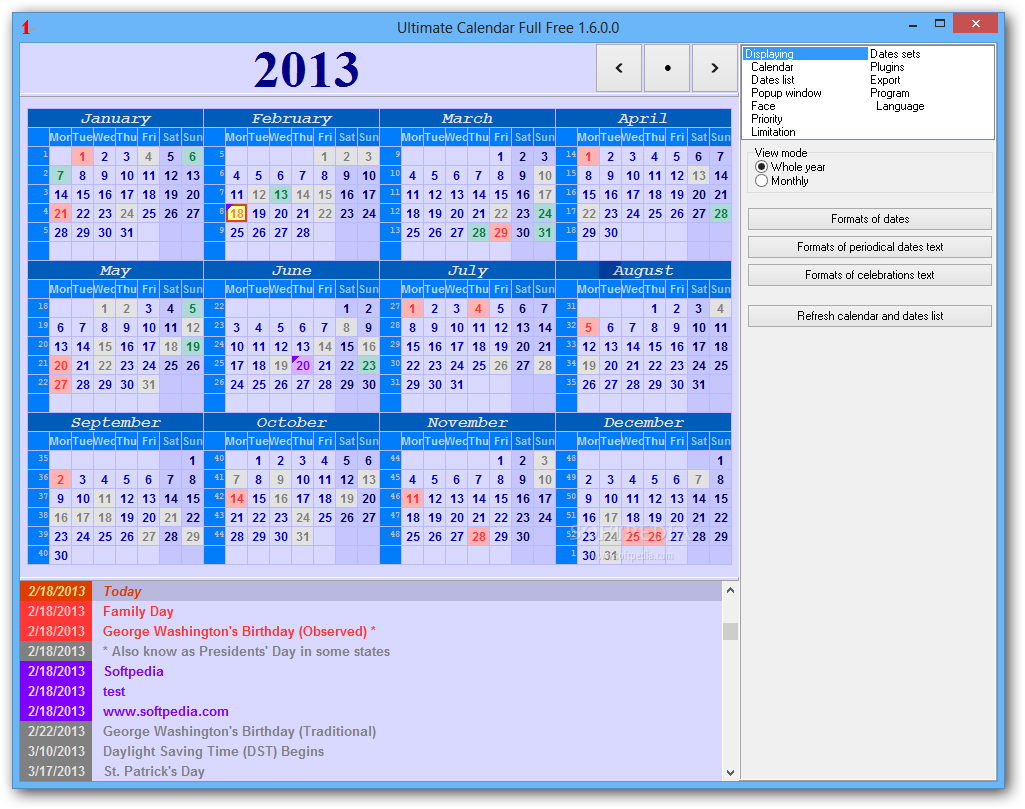Select Priority settings item
The width and height of the screenshot is (1025, 809).
point(766,119)
